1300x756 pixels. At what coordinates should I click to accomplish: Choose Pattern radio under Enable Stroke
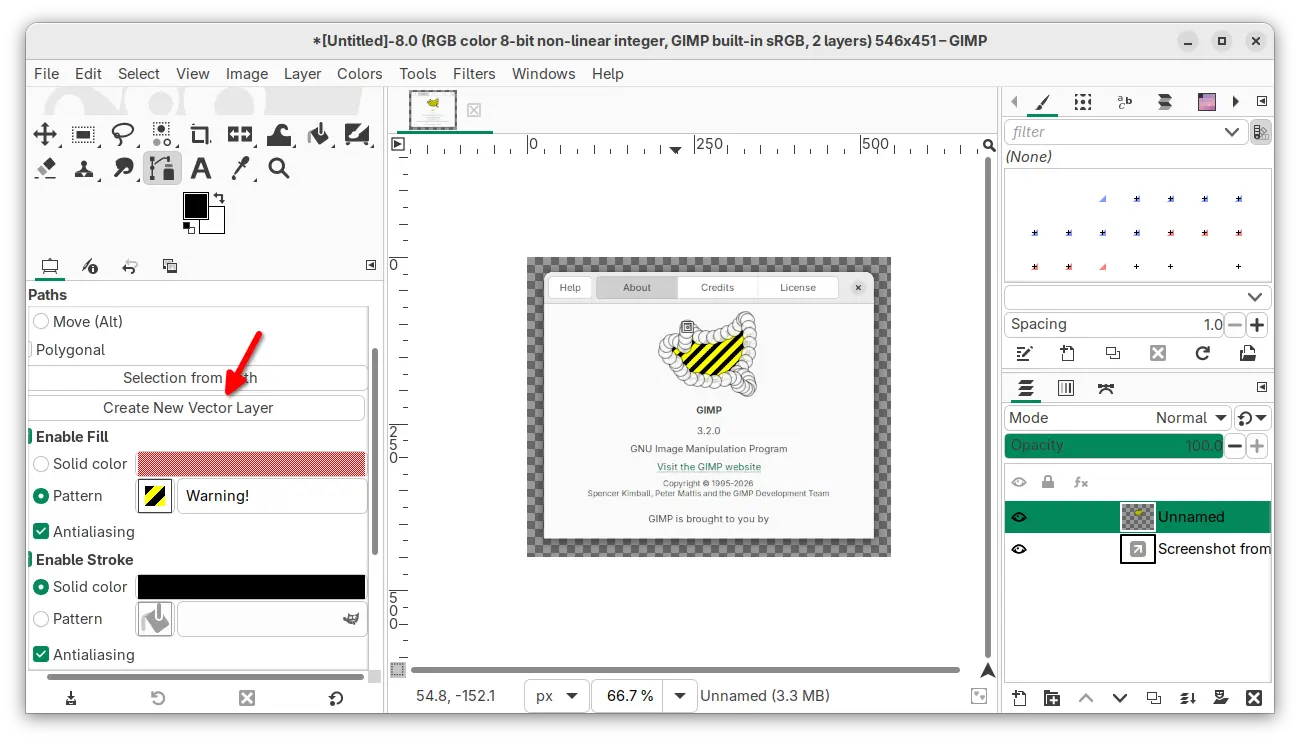41,619
